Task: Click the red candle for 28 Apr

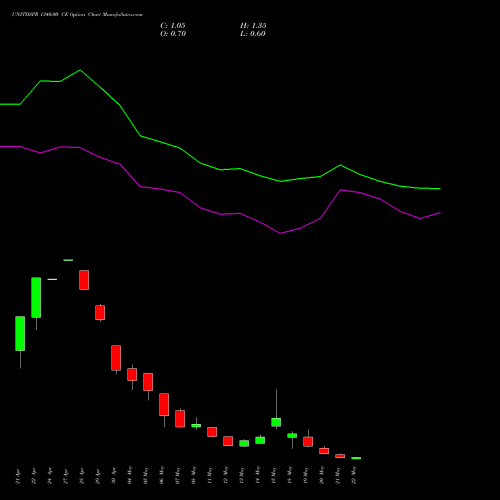Action: (84, 280)
